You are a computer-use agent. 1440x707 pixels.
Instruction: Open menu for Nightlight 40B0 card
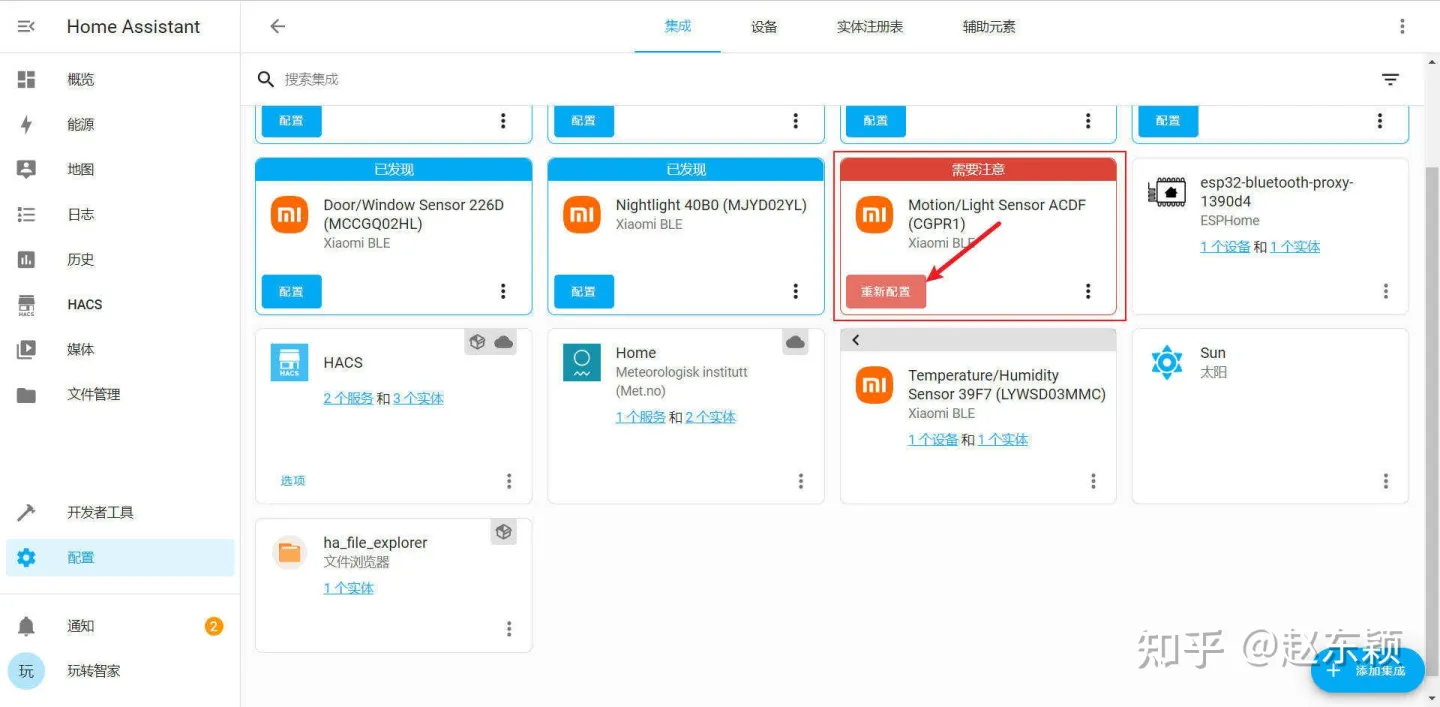click(x=796, y=291)
